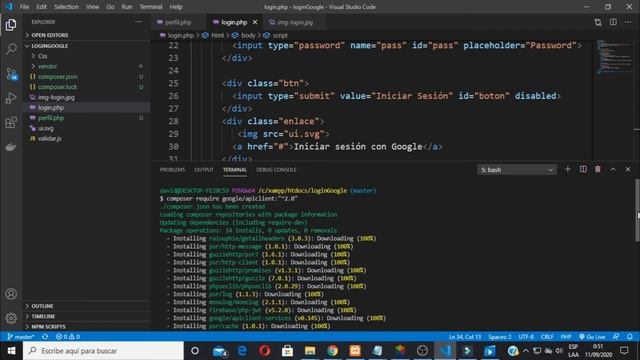640x360 pixels.
Task: Expand the Timeline section
Action: tap(43, 316)
